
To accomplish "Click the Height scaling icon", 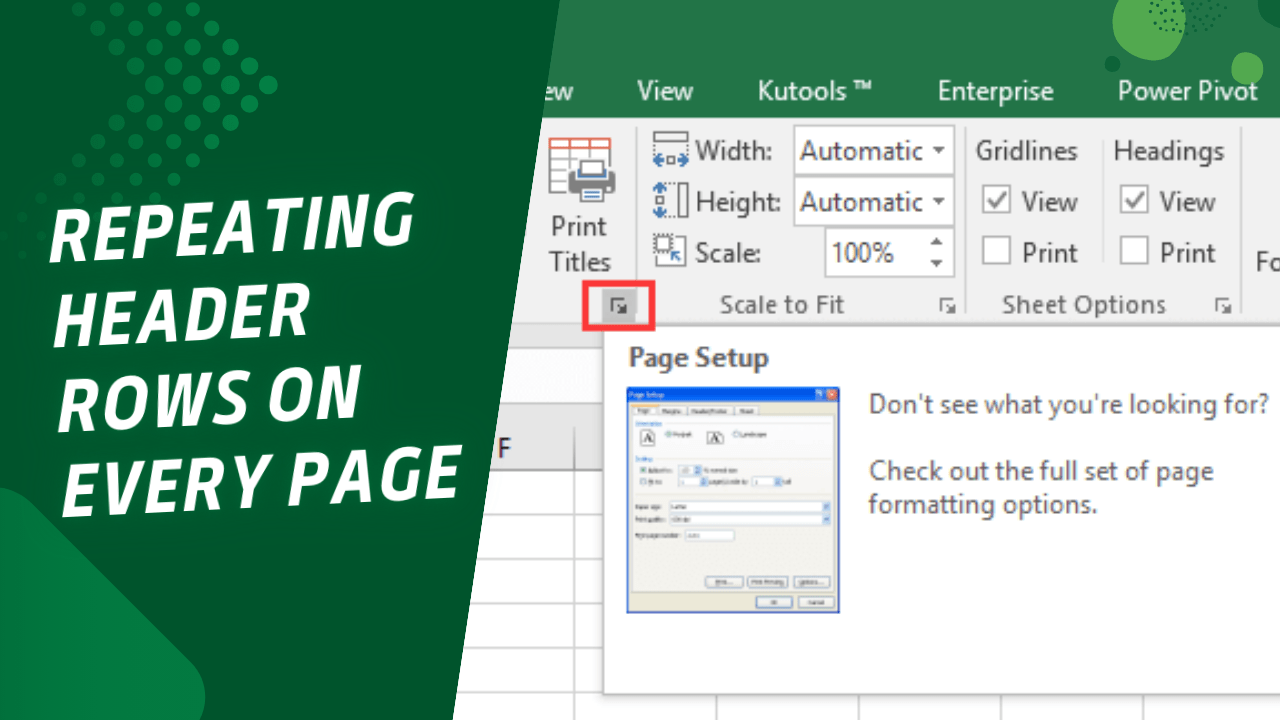I will [668, 201].
